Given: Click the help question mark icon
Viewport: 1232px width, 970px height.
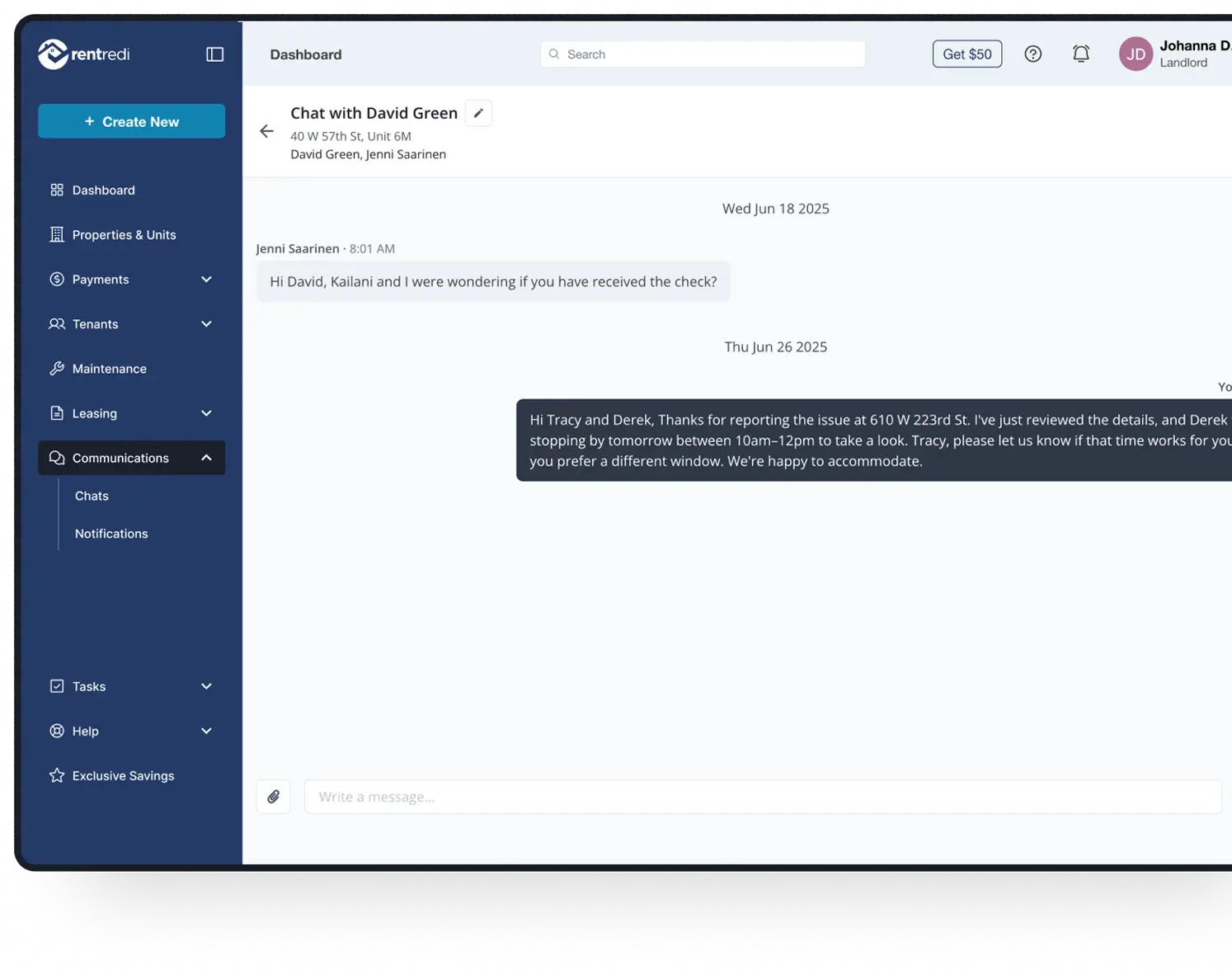Looking at the screenshot, I should pyautogui.click(x=1032, y=54).
